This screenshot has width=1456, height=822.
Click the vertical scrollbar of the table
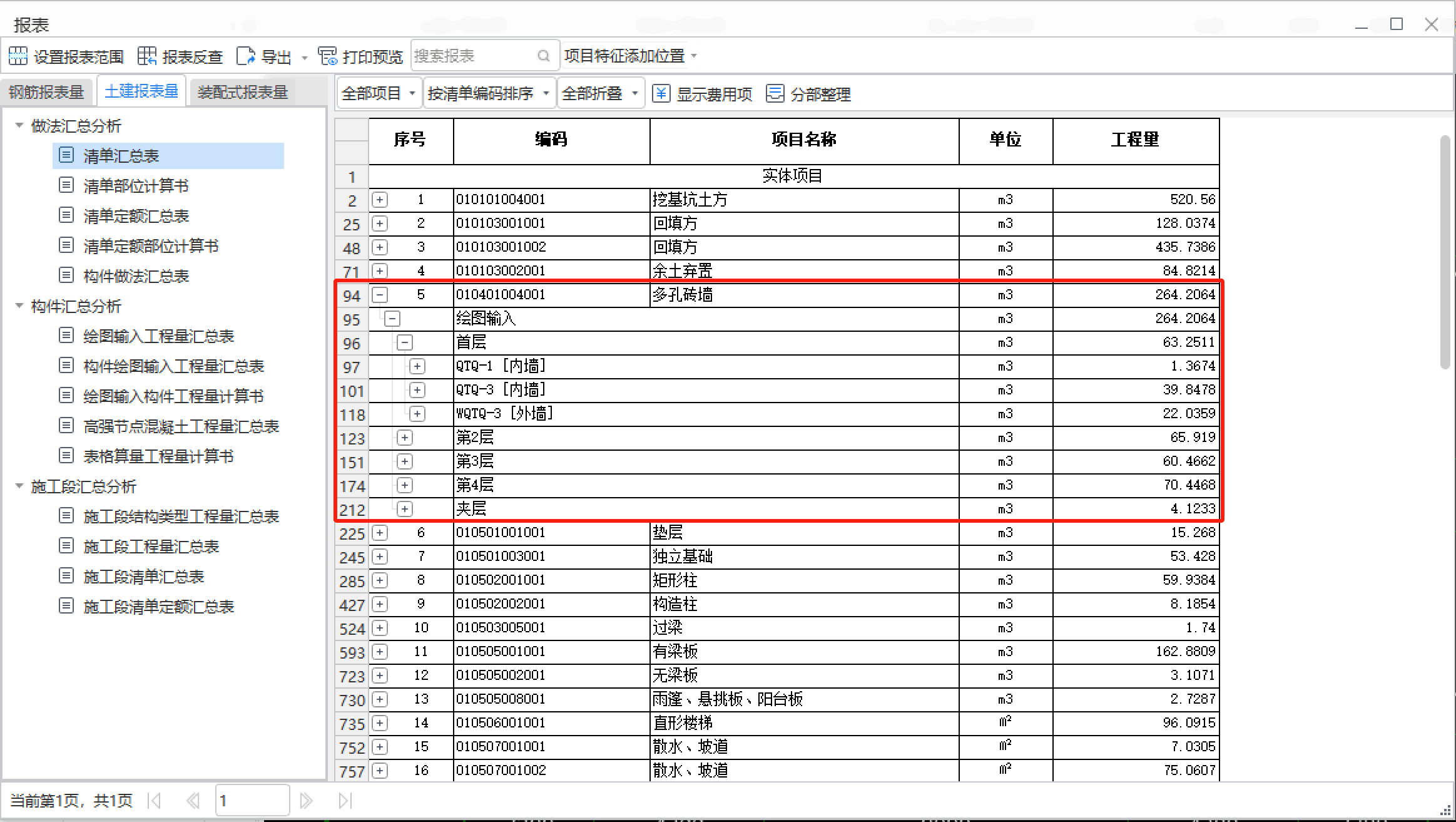1445,252
